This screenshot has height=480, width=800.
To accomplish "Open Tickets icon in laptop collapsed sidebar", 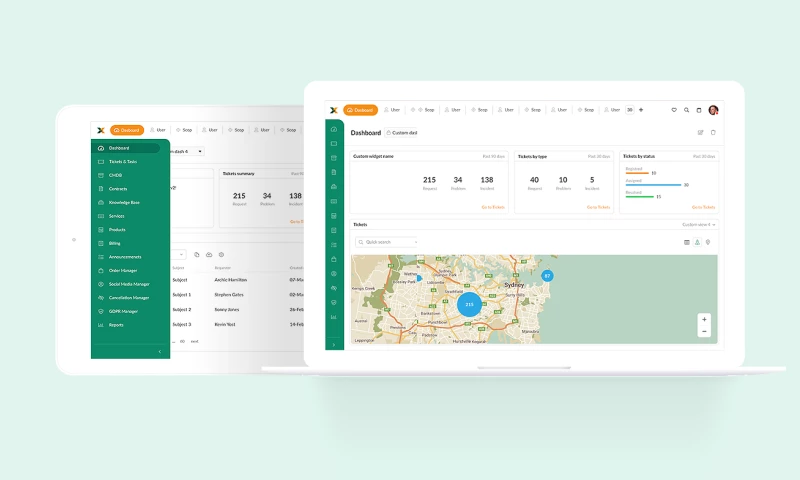I will [334, 144].
